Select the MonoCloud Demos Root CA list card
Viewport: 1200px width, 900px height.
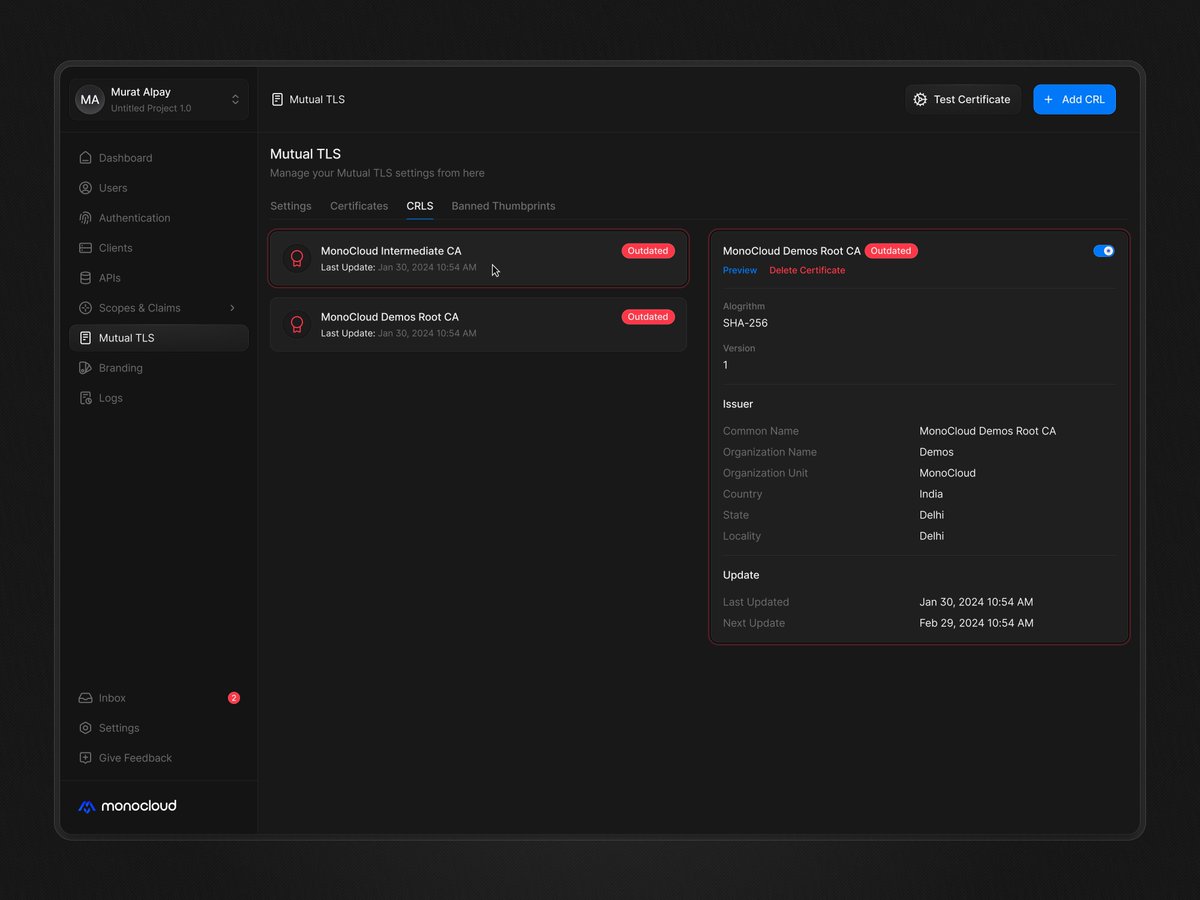click(x=478, y=324)
